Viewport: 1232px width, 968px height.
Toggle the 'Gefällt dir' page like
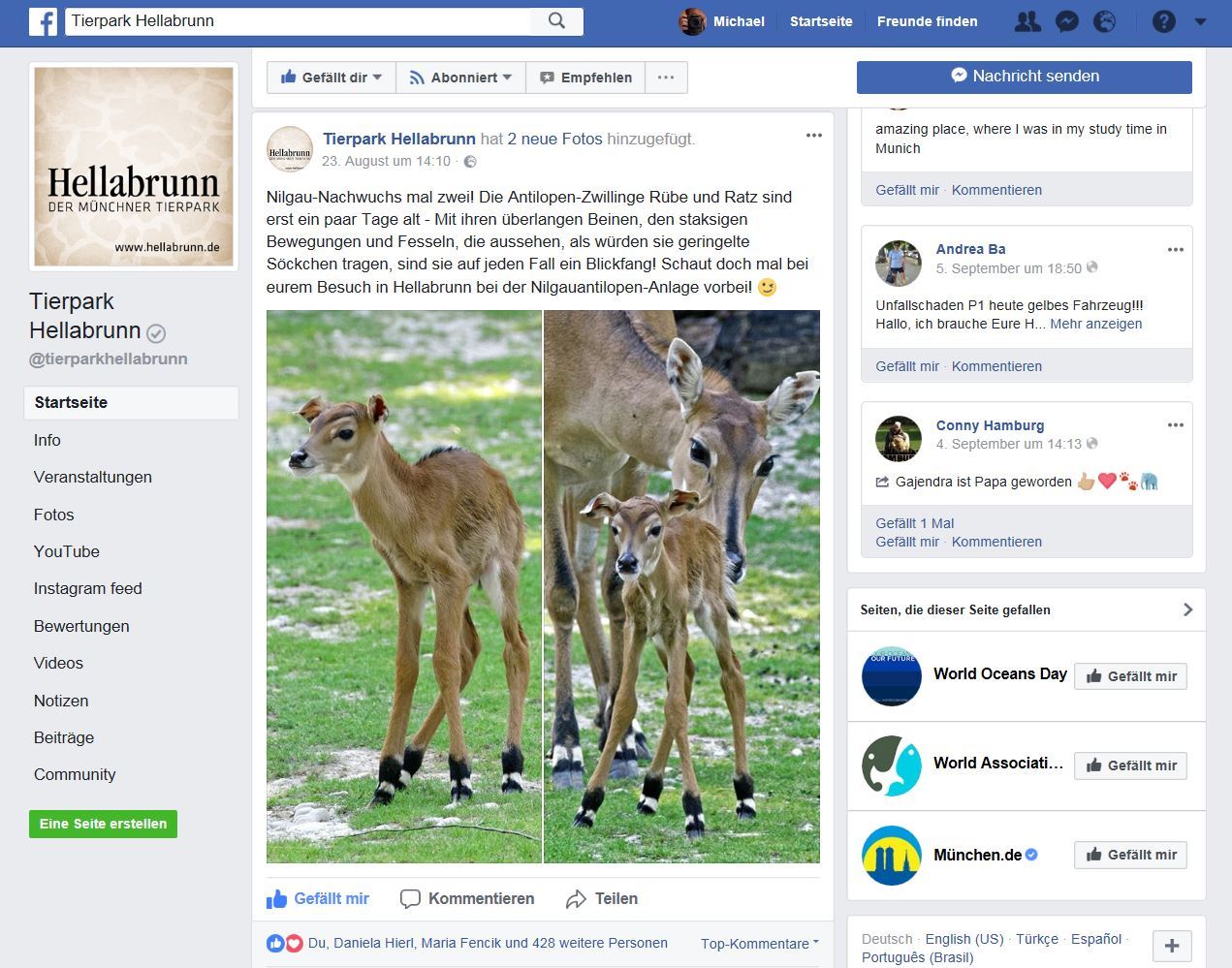tap(331, 78)
